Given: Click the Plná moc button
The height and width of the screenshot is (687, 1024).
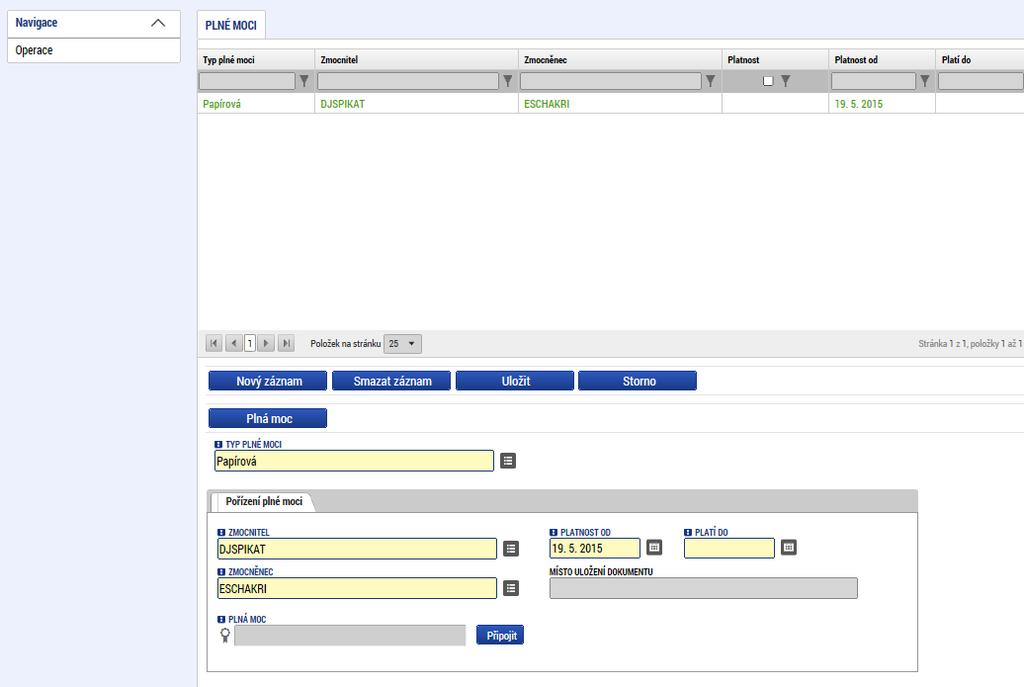Looking at the screenshot, I should [268, 419].
